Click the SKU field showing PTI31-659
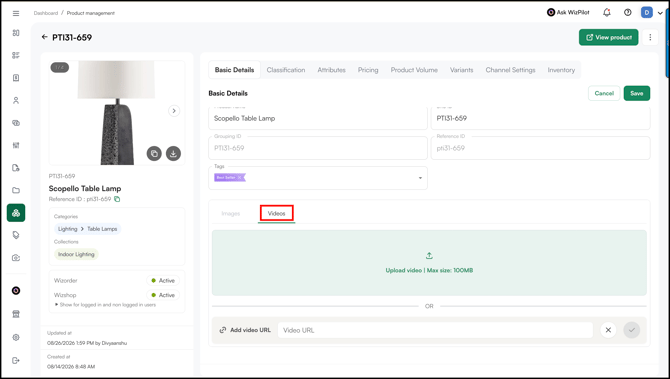Screen dimensions: 670x379 (541, 118)
